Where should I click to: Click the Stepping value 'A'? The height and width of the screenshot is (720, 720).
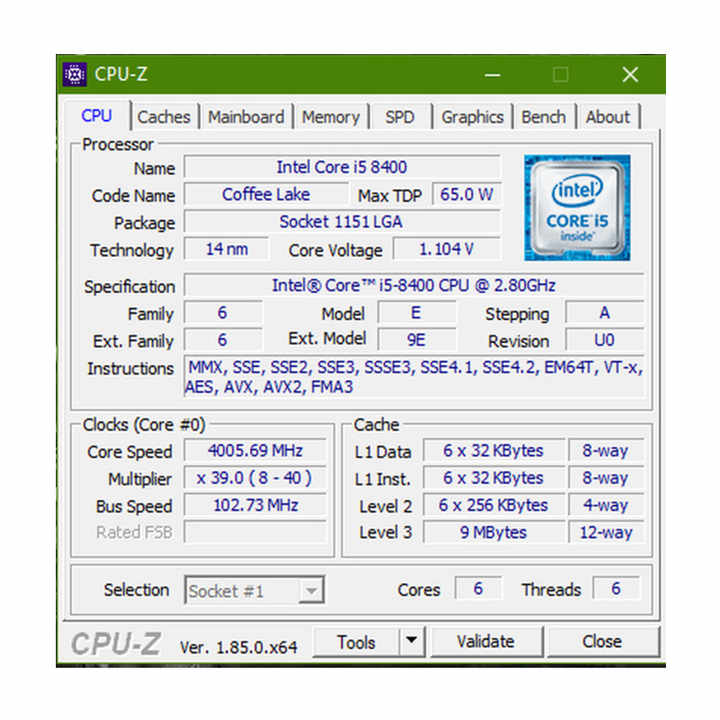point(604,313)
